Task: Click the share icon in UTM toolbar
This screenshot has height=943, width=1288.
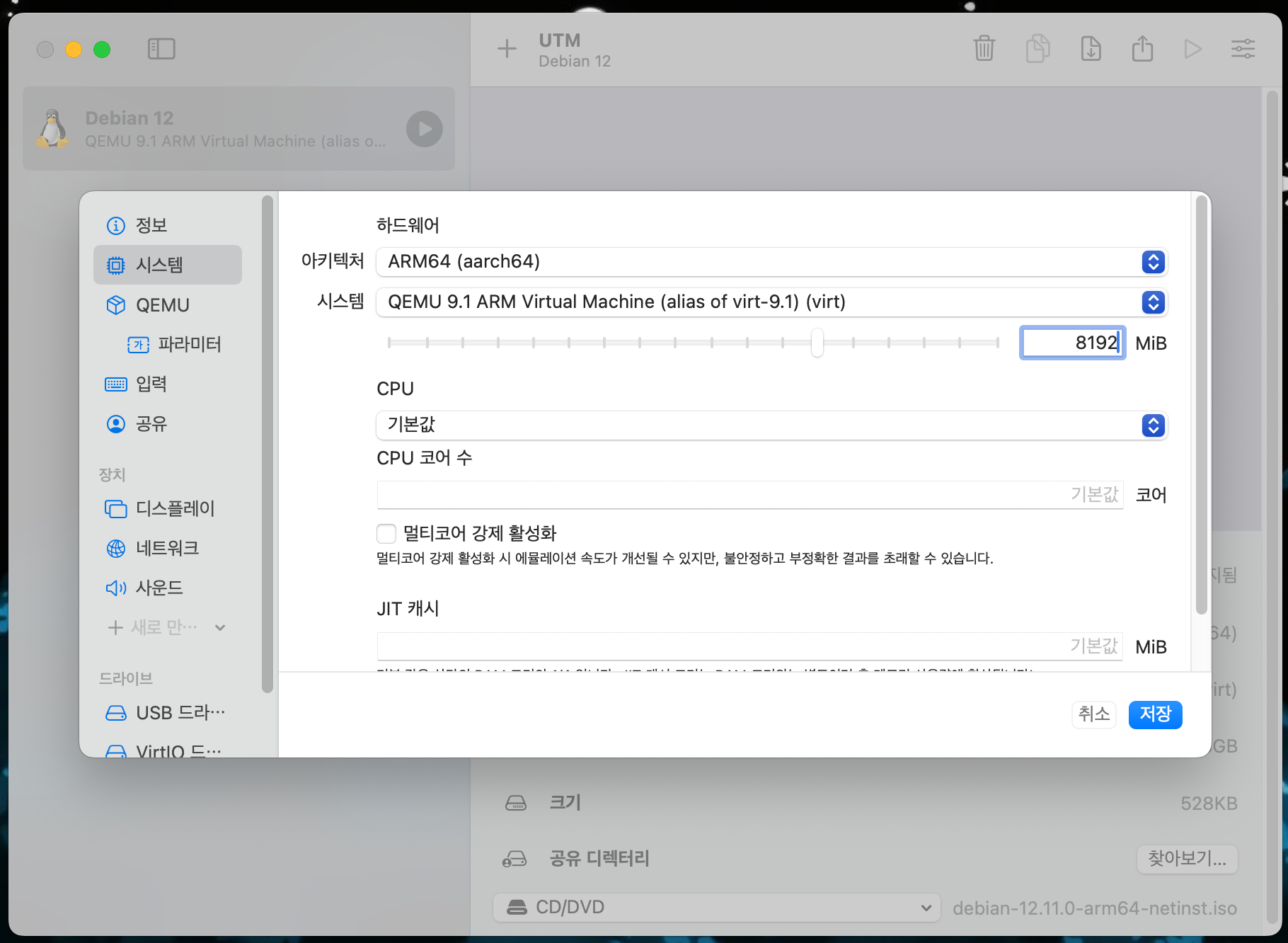Action: [x=1142, y=49]
